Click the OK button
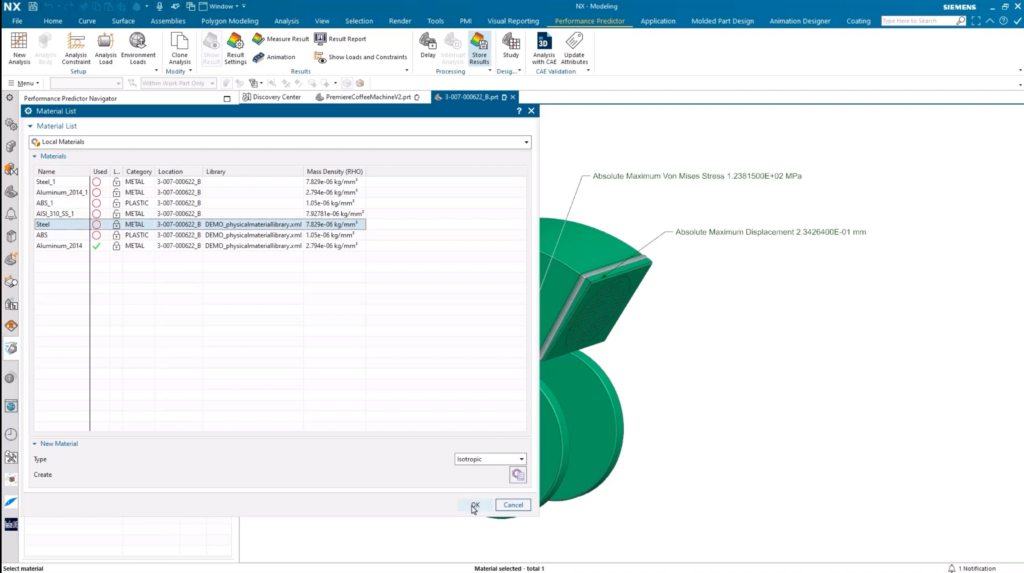 [x=475, y=505]
